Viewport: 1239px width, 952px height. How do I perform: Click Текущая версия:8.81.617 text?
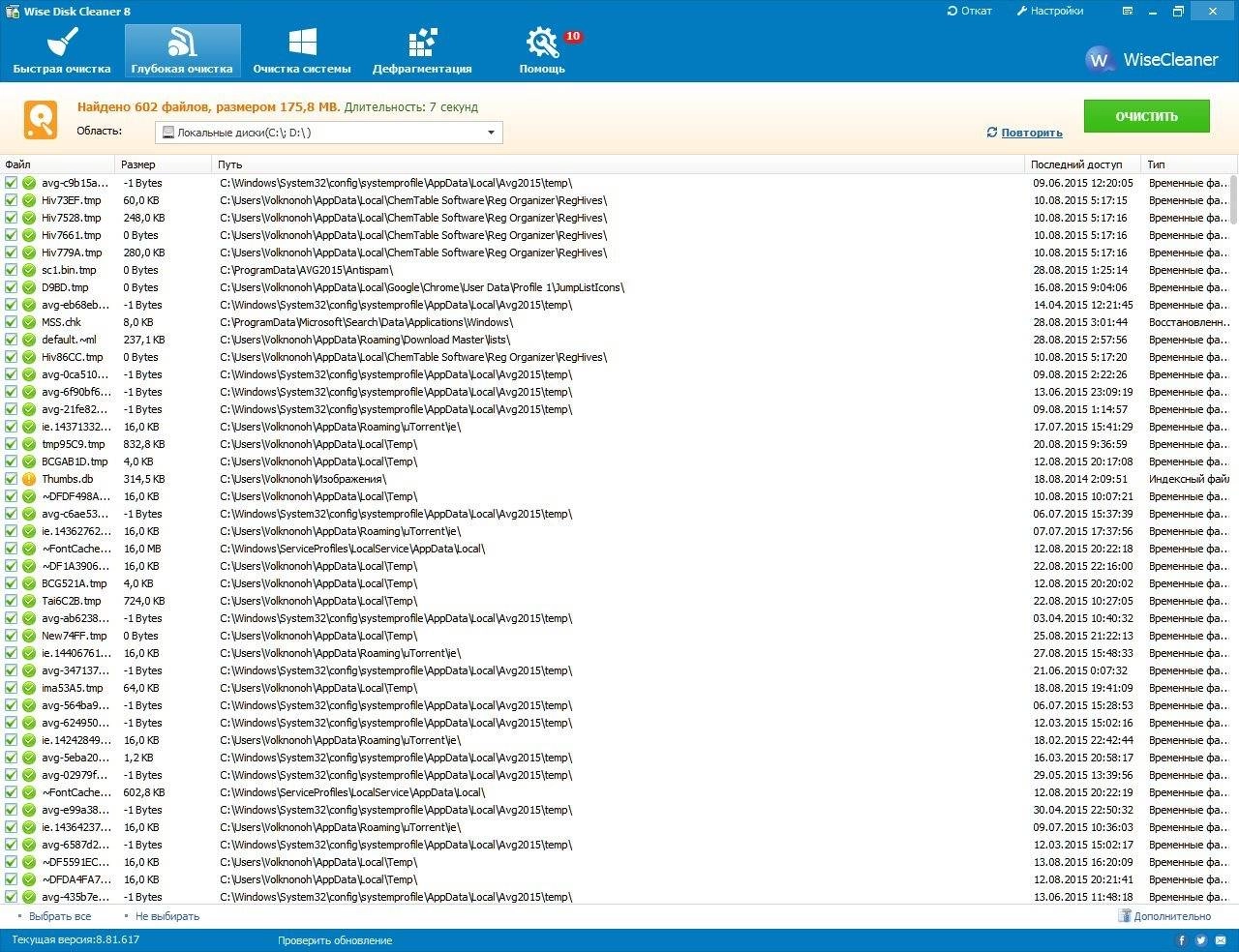(76, 940)
